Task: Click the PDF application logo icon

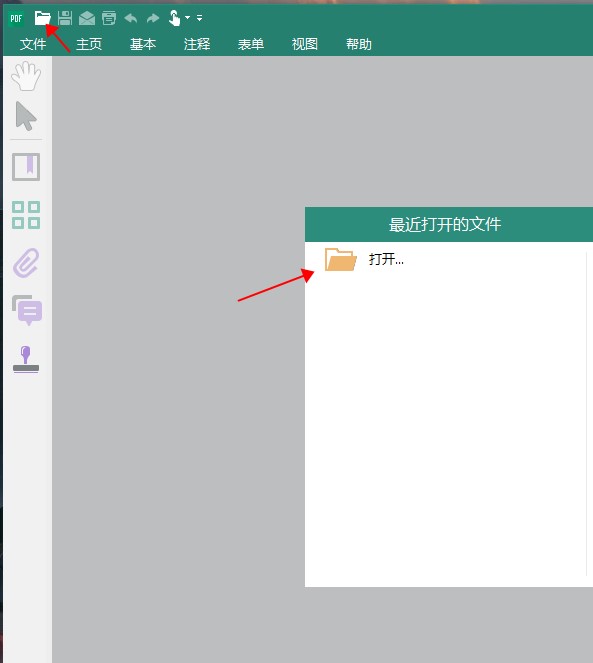Action: pos(16,18)
